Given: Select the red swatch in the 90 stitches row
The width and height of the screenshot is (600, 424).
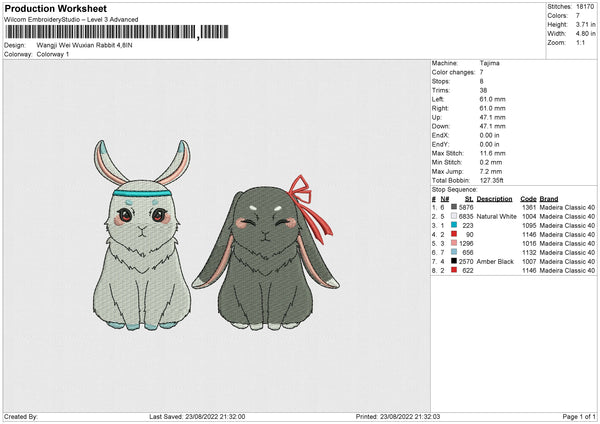Looking at the screenshot, I should [x=454, y=234].
